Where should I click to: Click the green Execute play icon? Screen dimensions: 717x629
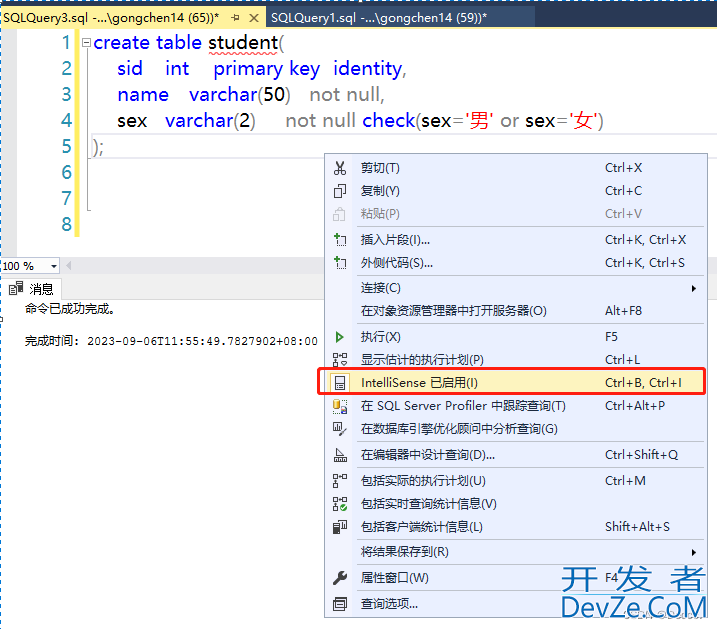point(340,337)
